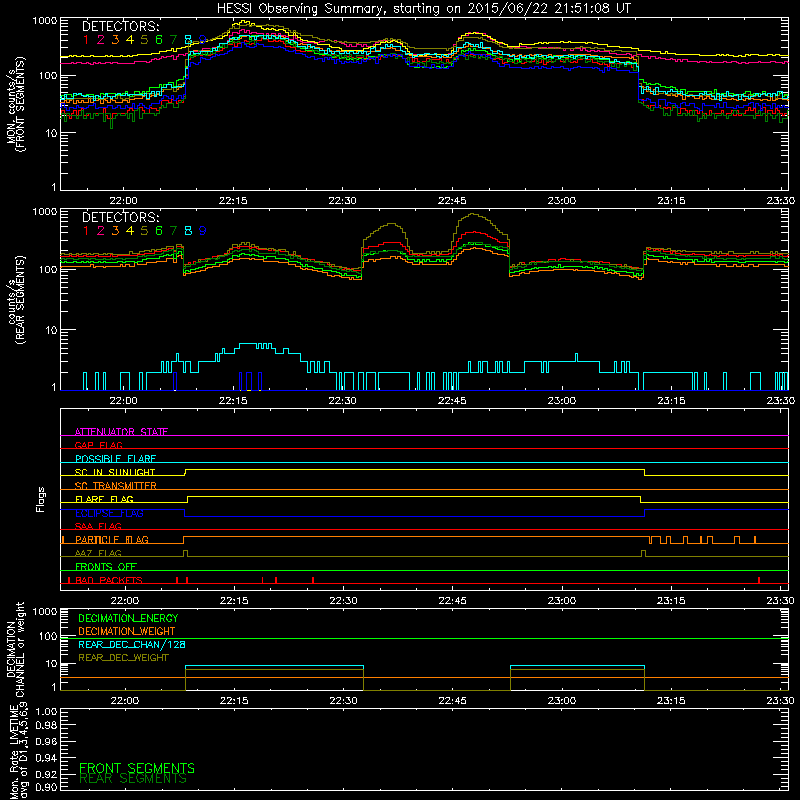
Task: Click the POSSIBLE FLARE flag label
Action: click(115, 459)
